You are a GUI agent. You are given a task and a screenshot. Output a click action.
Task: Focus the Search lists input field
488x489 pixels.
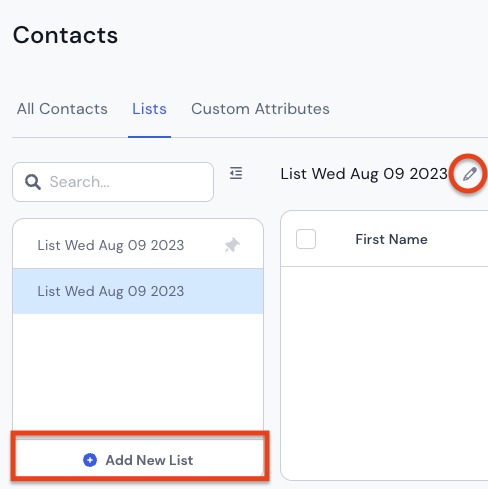113,182
